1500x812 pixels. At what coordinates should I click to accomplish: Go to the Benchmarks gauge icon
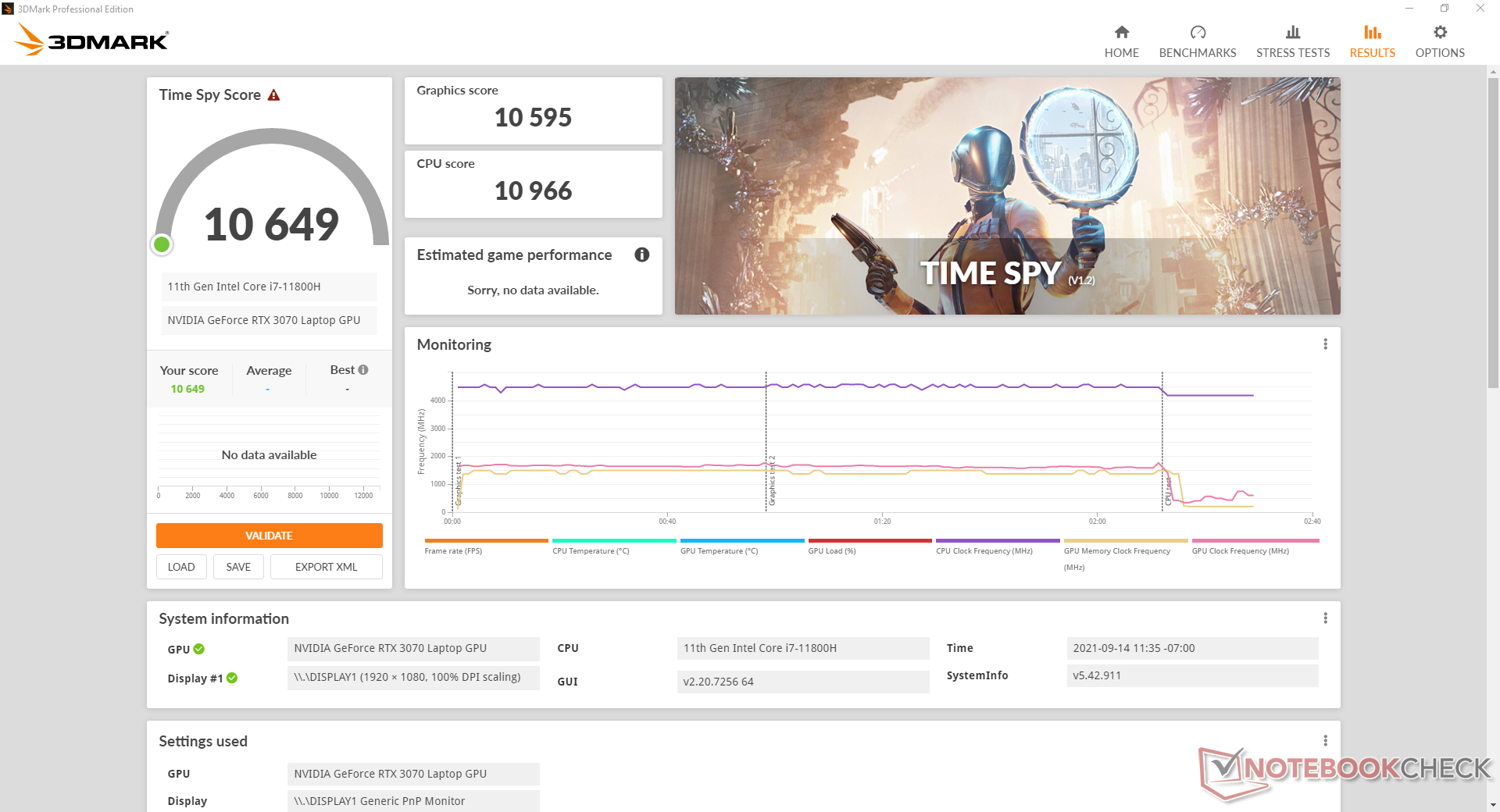pos(1198,32)
